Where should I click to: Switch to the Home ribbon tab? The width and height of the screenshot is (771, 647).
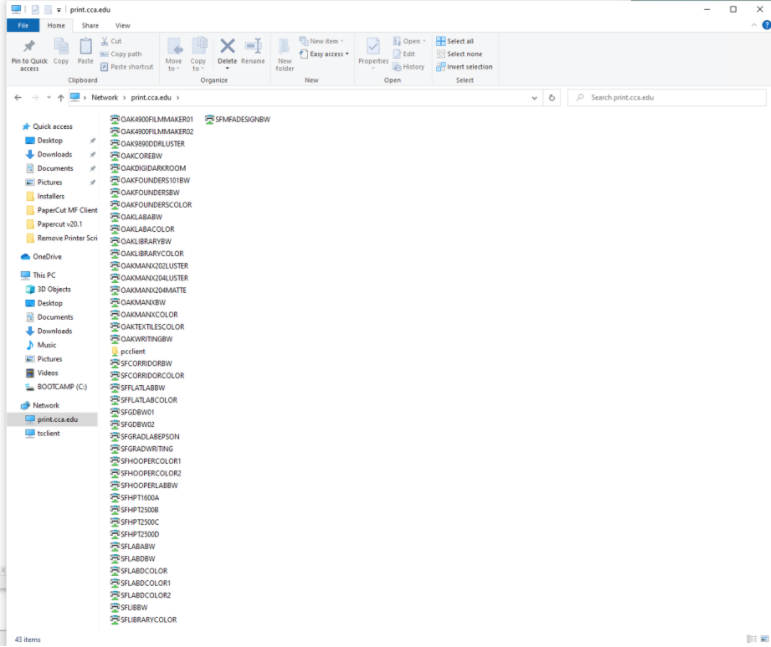[x=56, y=26]
